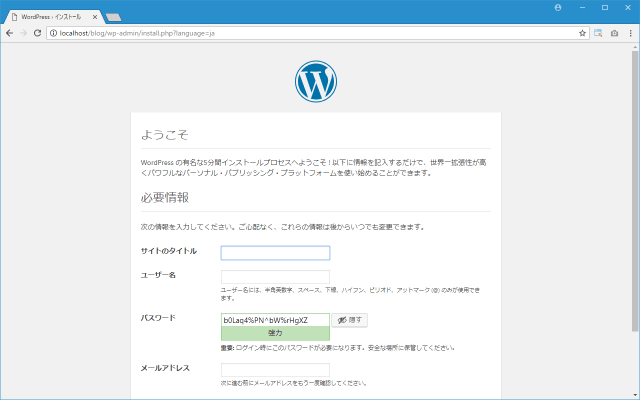
Task: Toggle password visibility with 隠す button
Action: pyautogui.click(x=349, y=320)
